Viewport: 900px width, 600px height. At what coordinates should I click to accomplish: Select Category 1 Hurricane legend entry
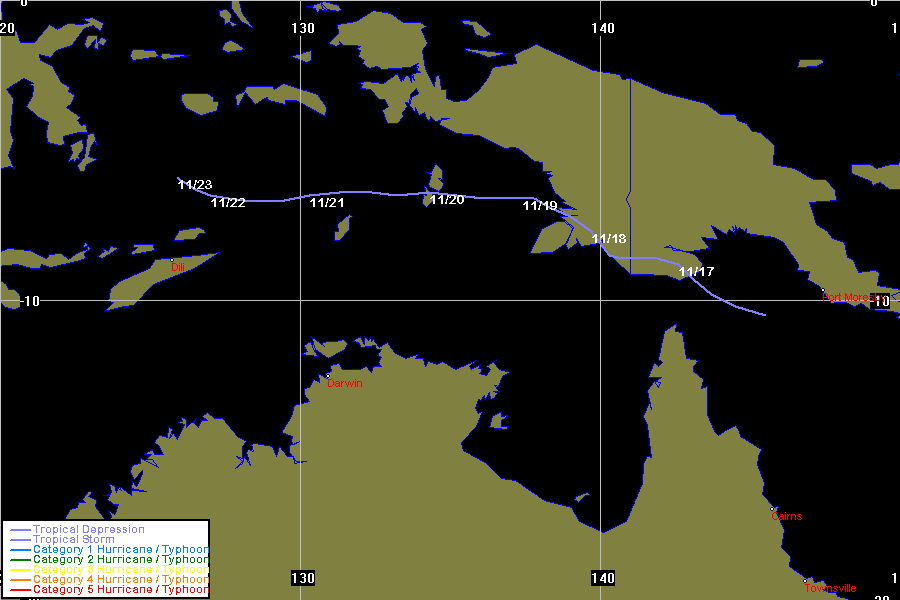click(120, 550)
